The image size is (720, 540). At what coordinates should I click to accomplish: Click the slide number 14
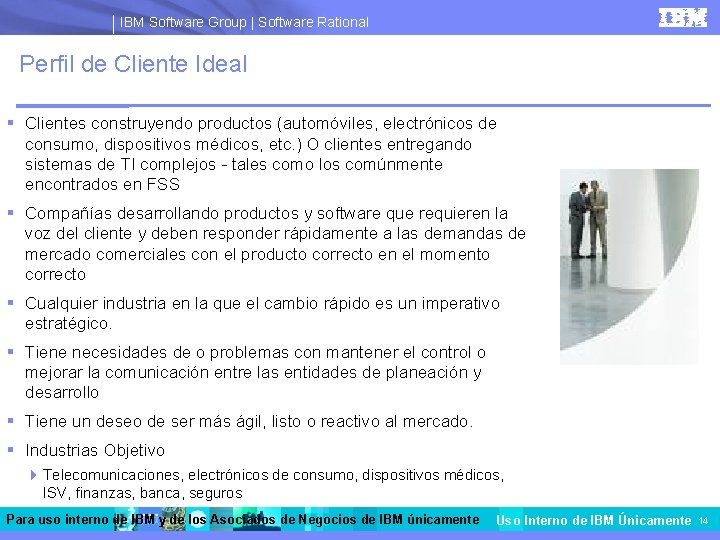[x=703, y=521]
